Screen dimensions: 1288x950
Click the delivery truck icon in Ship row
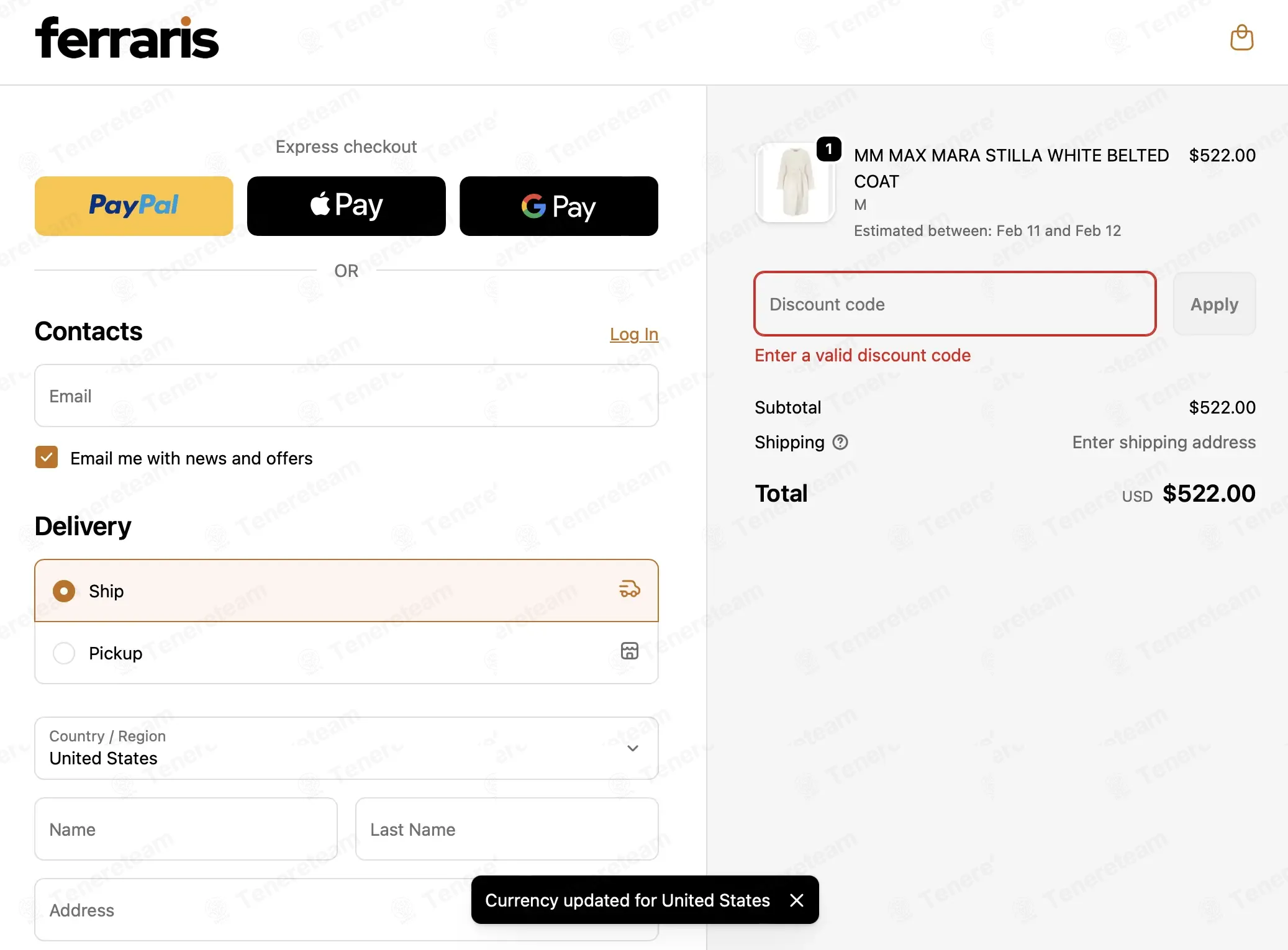tap(629, 589)
